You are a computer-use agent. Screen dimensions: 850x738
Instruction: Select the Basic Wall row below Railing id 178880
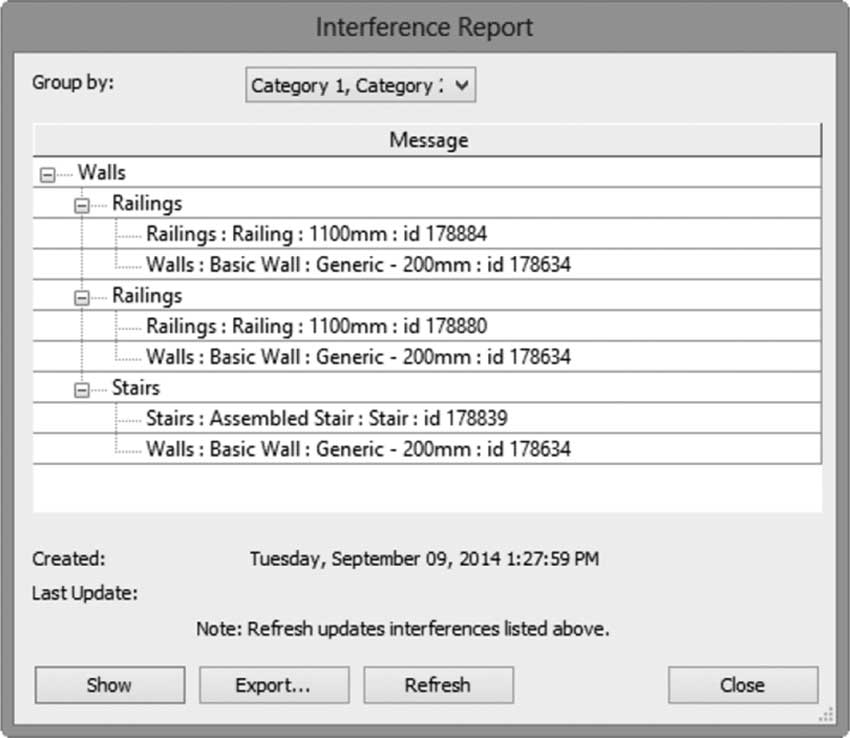(428, 357)
